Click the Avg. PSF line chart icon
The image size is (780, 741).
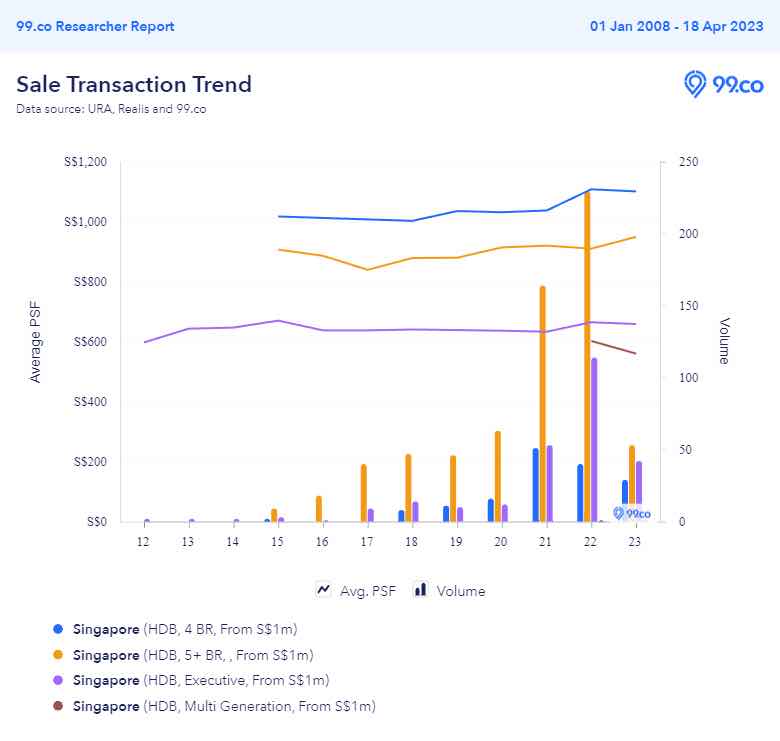click(323, 590)
